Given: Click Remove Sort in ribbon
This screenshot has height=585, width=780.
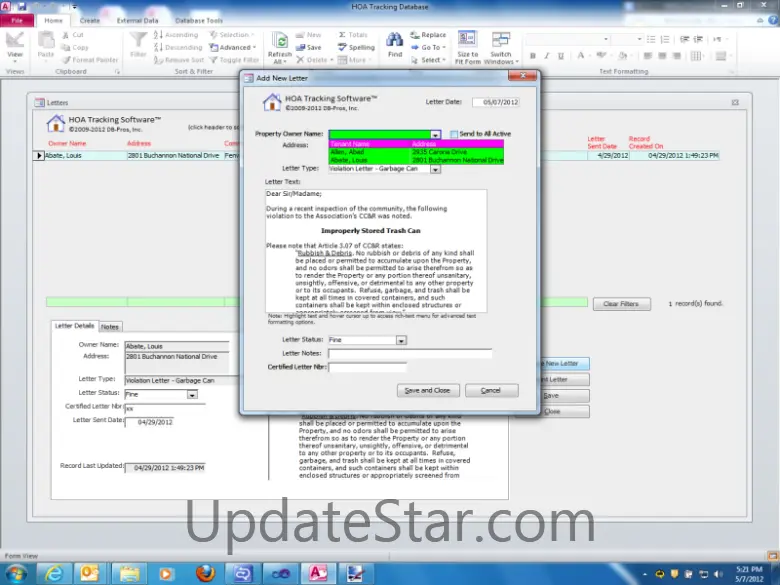Looking at the screenshot, I should click(x=179, y=60).
